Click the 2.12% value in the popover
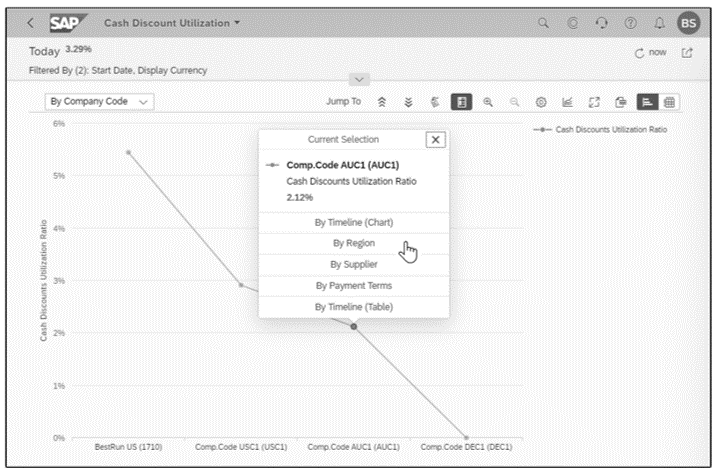 click(x=300, y=197)
